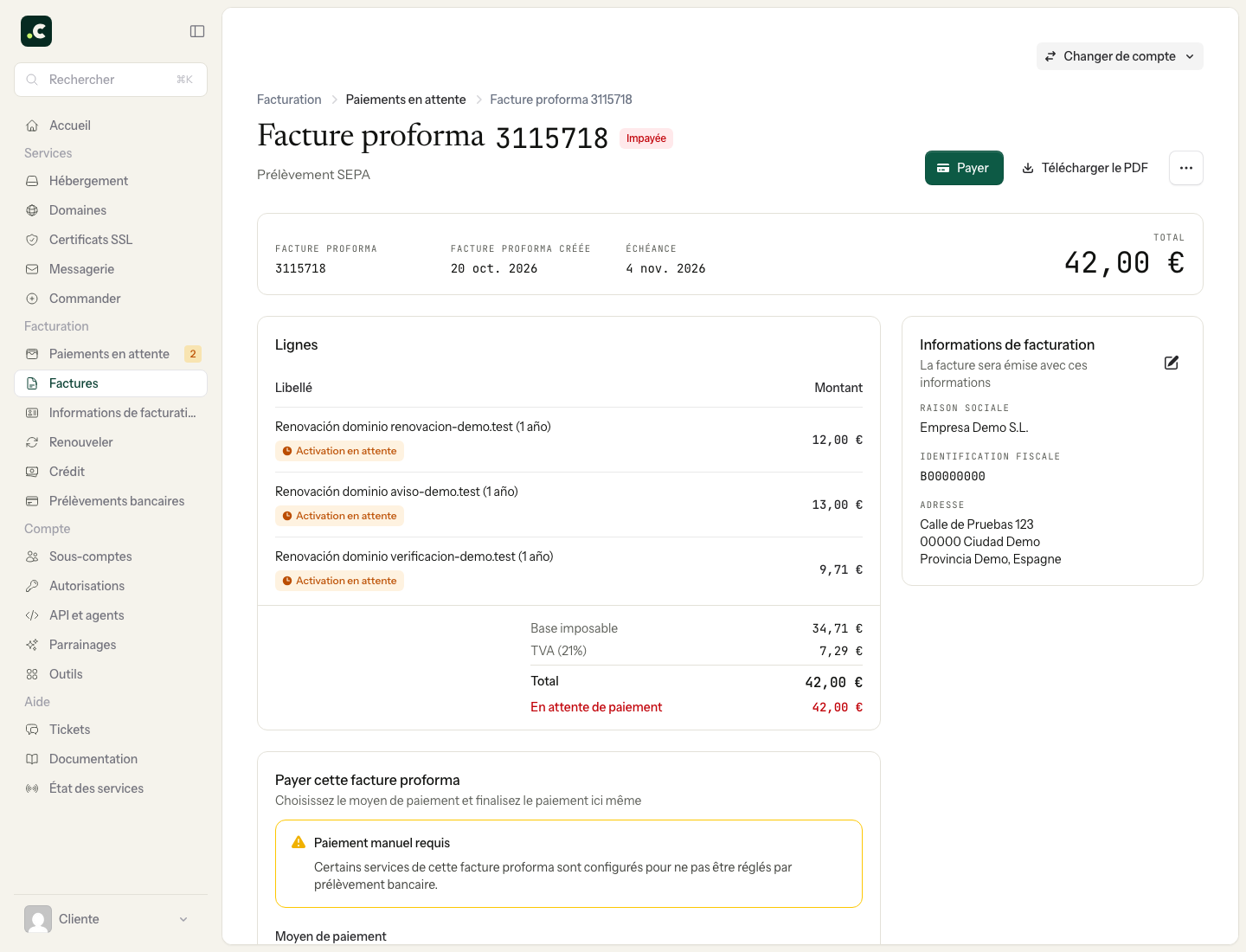Click the Paiements en attente badge 2

[193, 354]
